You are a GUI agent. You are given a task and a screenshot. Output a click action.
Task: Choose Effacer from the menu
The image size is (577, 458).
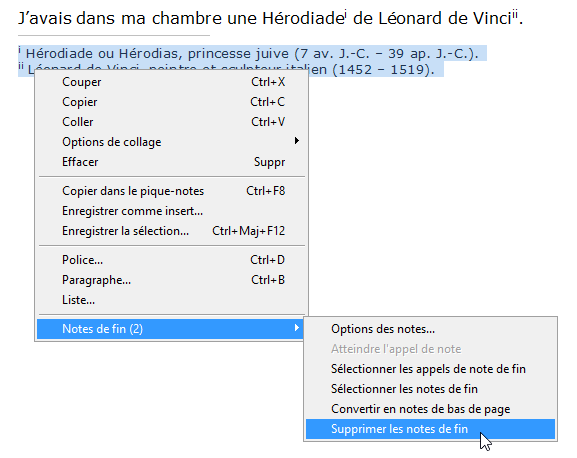point(172,162)
